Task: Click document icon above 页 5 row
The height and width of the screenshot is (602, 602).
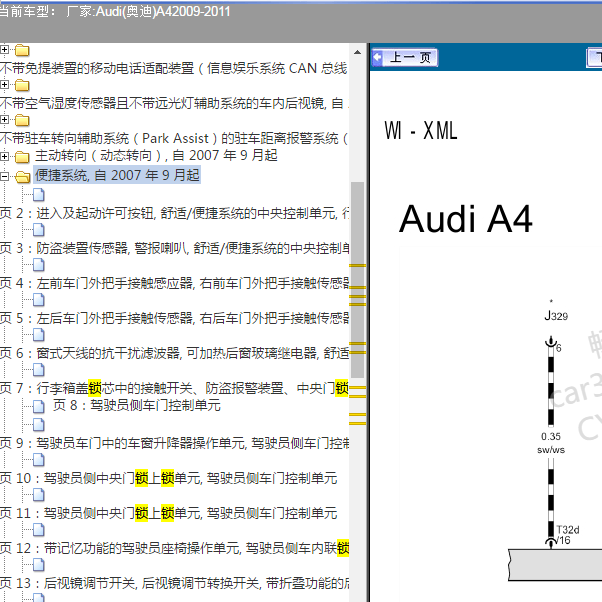Action: [x=39, y=300]
